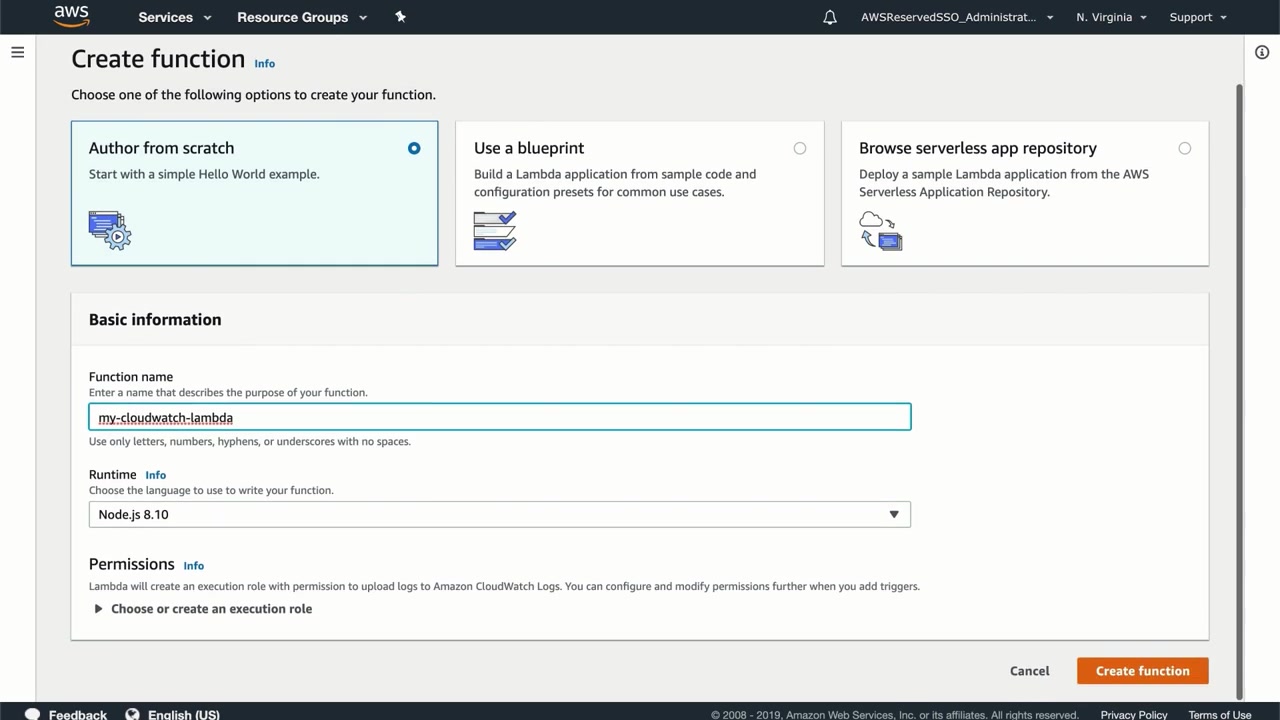Click the Feedback speech bubble icon
This screenshot has width=1280, height=720.
coord(32,714)
